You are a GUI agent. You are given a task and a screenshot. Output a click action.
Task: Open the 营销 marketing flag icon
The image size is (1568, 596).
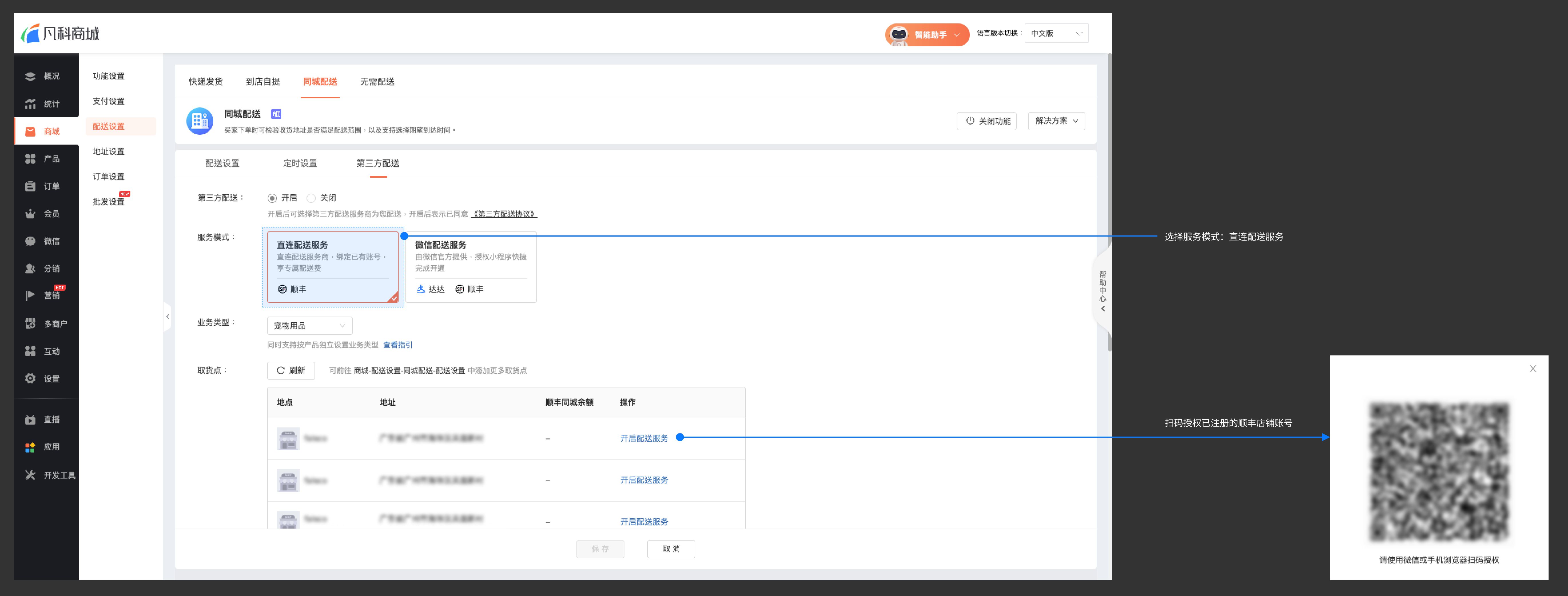pos(30,295)
